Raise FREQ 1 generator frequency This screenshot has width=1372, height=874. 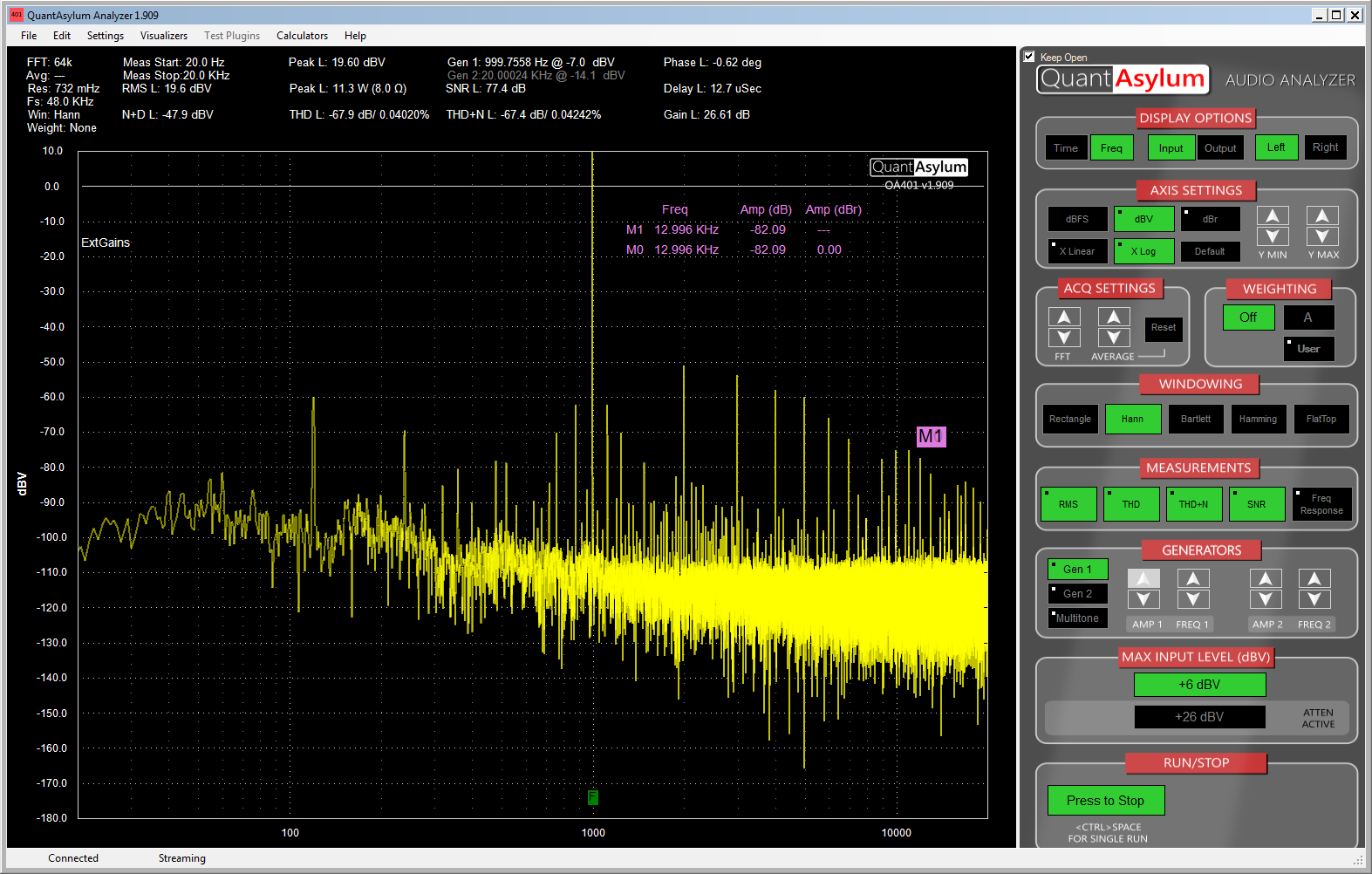pyautogui.click(x=1193, y=578)
